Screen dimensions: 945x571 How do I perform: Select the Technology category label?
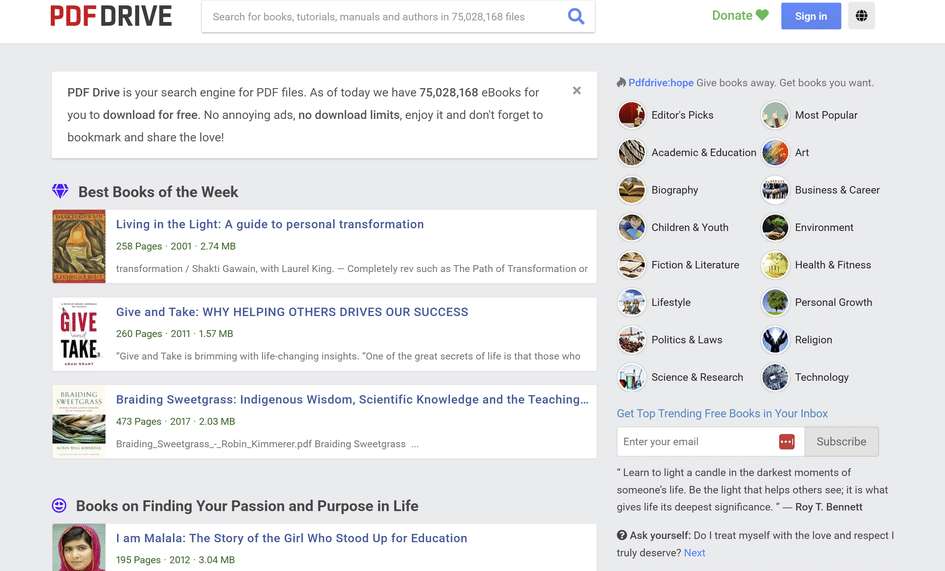coord(821,377)
